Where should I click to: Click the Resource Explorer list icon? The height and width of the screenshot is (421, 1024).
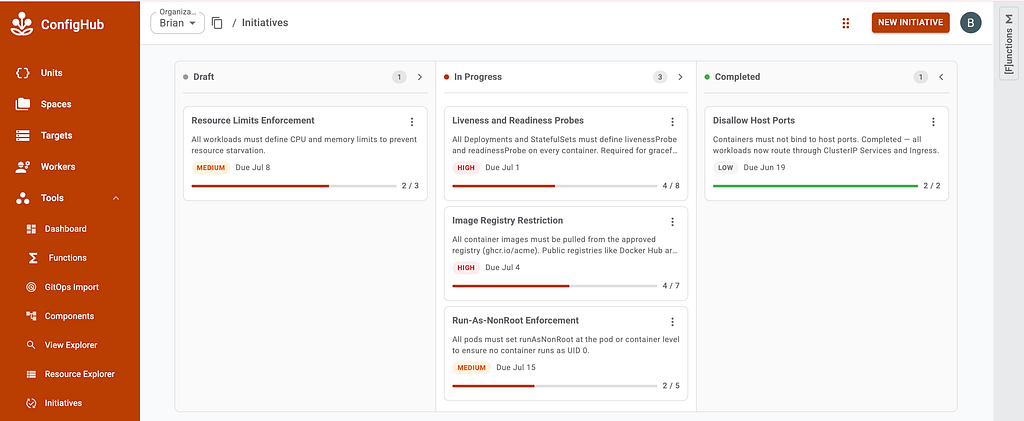coord(31,374)
